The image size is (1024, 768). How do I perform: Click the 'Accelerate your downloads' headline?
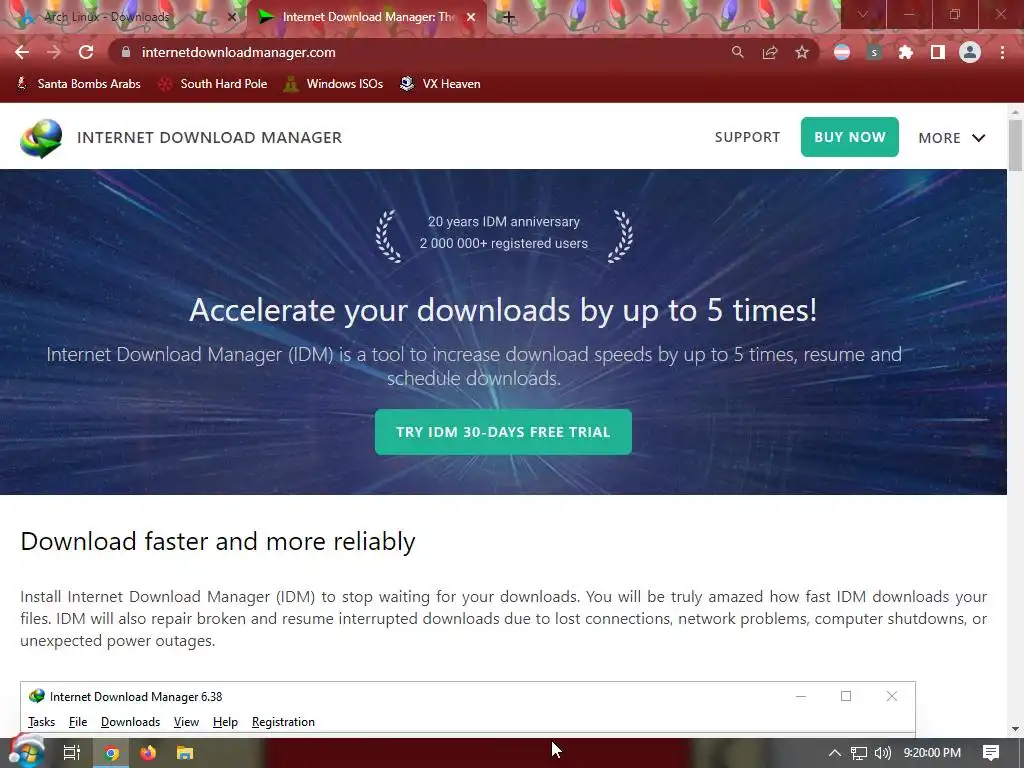503,310
